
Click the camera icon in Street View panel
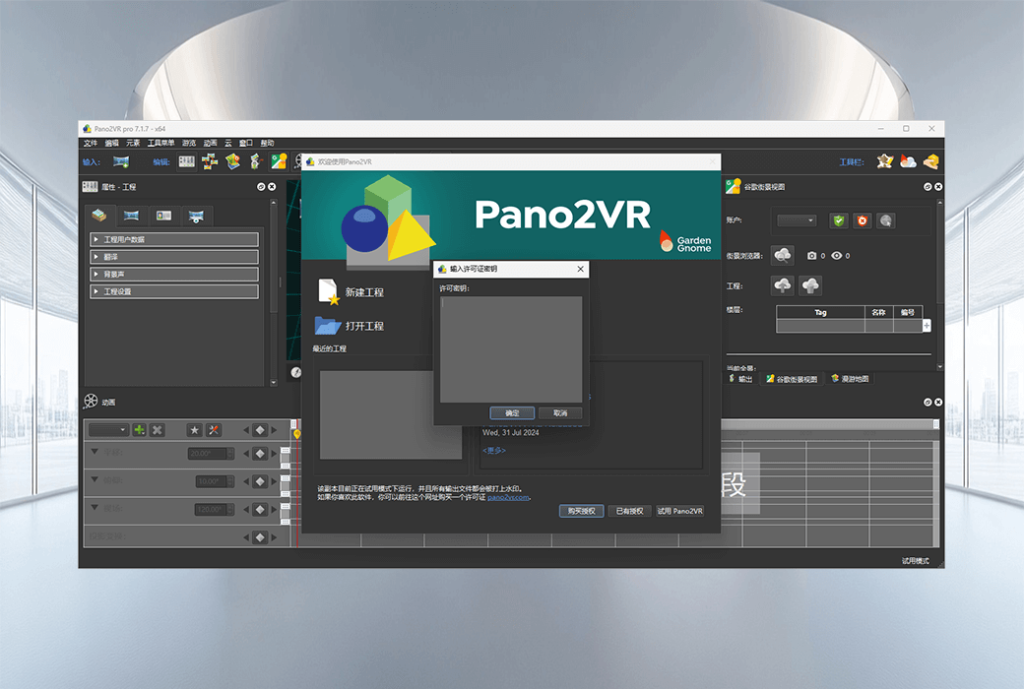(x=811, y=256)
